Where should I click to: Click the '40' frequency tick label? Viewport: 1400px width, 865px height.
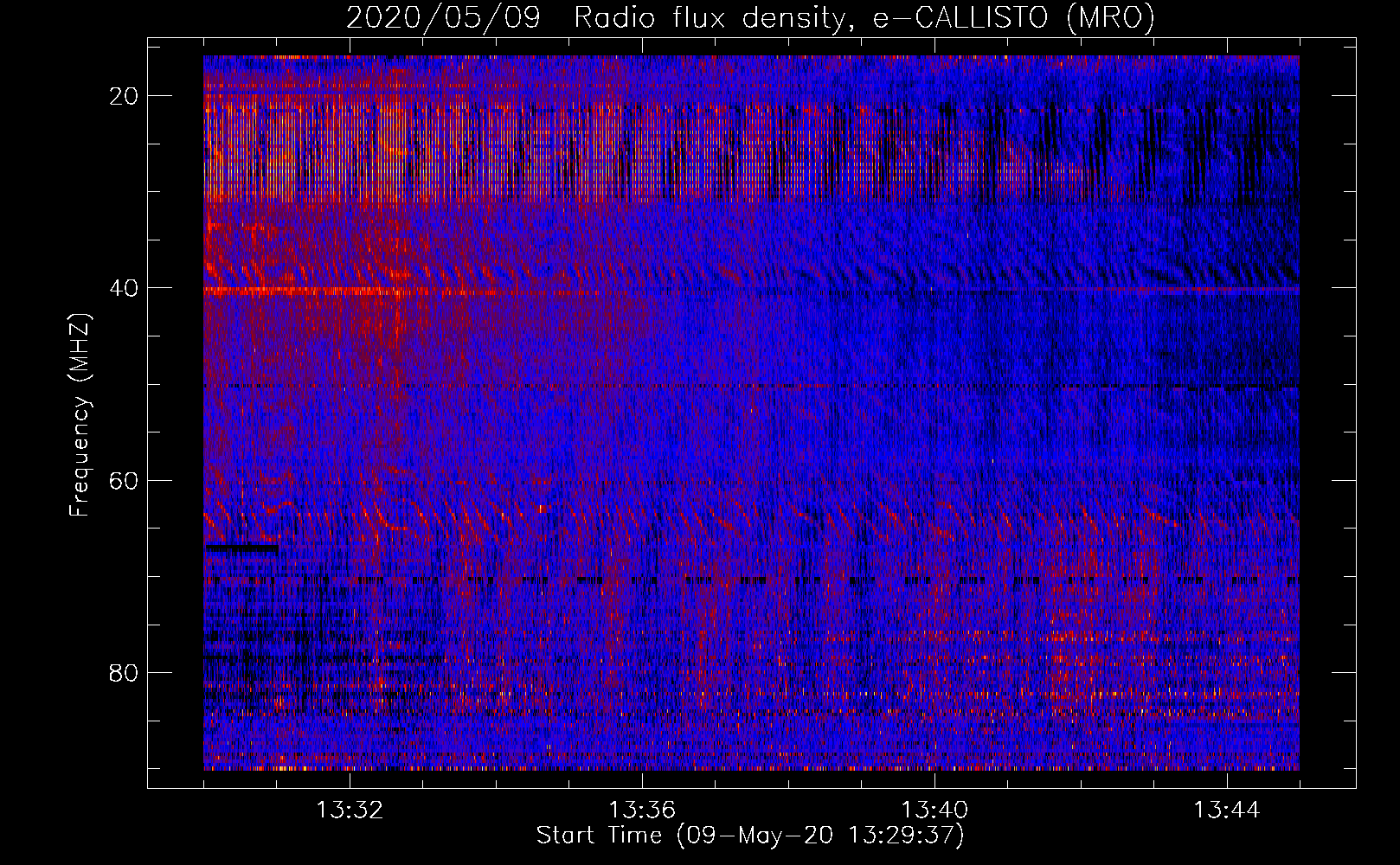click(125, 288)
